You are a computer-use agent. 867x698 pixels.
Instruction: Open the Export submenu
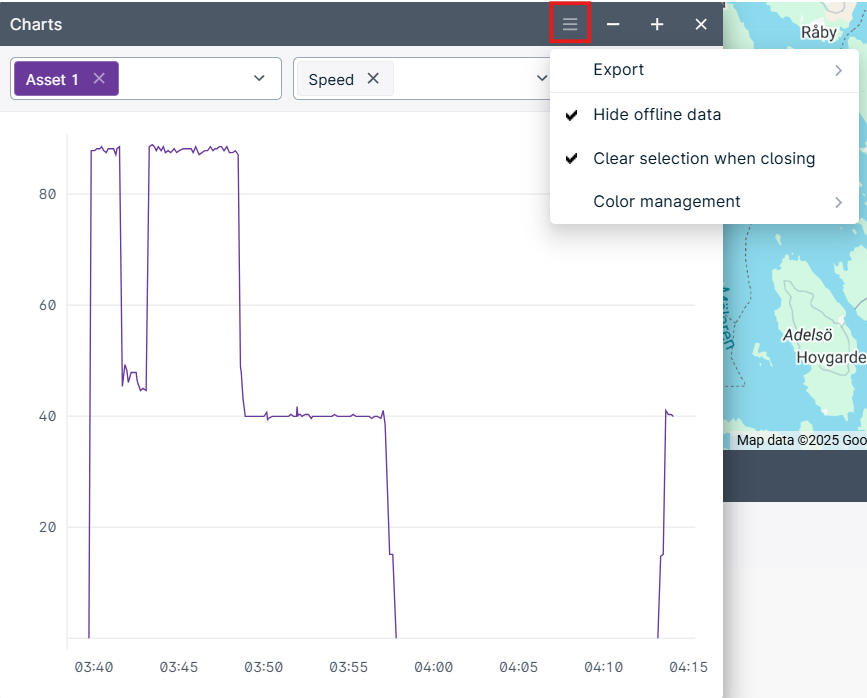[x=618, y=70]
